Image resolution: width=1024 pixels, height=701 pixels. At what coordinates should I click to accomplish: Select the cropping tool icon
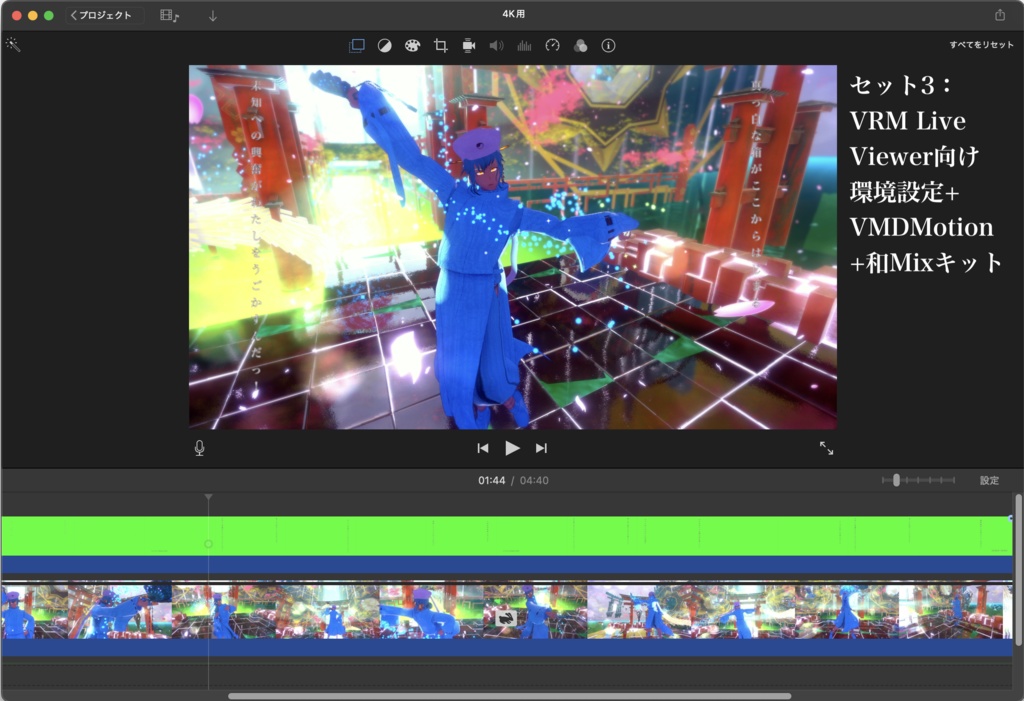tap(441, 46)
